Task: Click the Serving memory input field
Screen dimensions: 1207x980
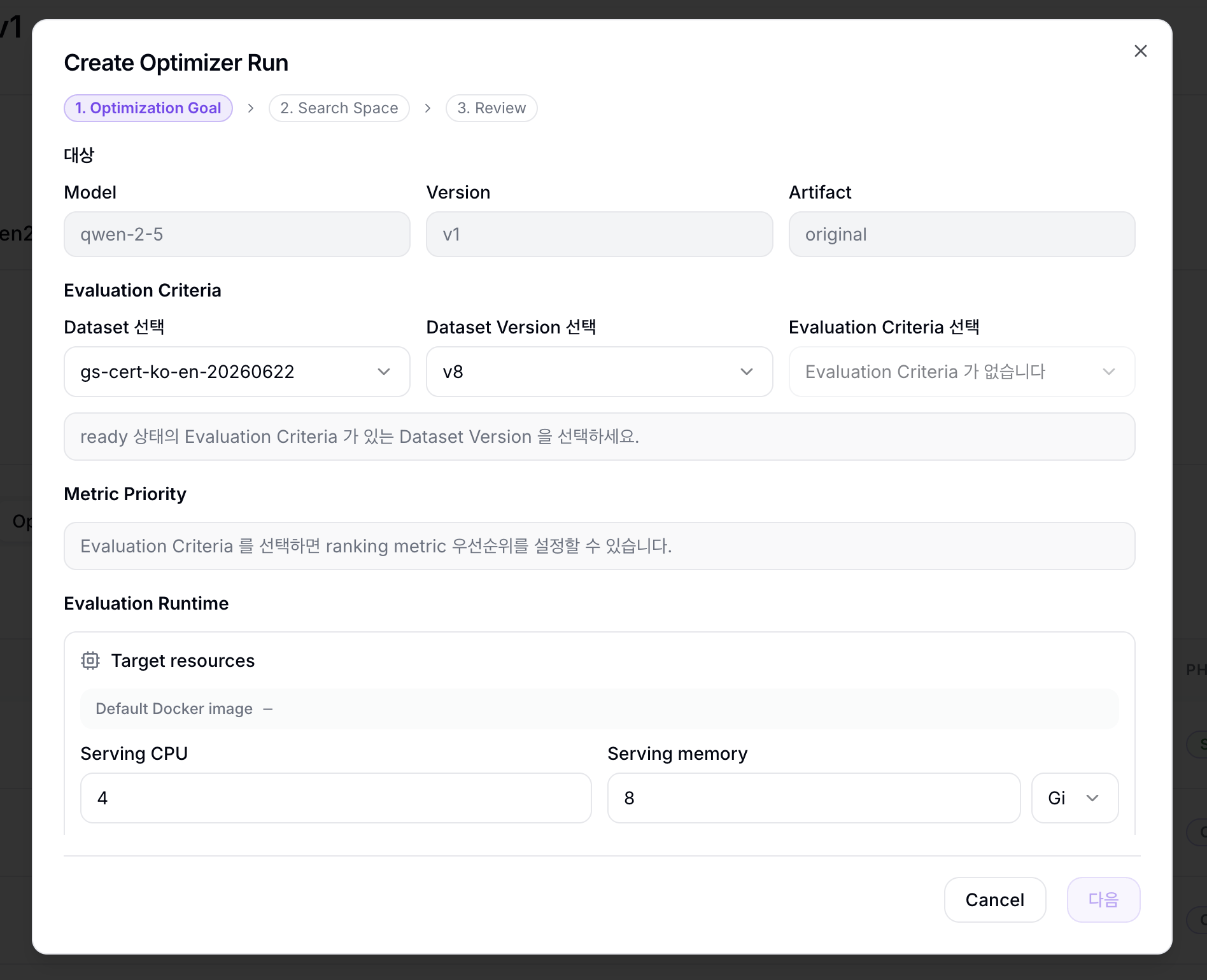Action: [x=814, y=798]
